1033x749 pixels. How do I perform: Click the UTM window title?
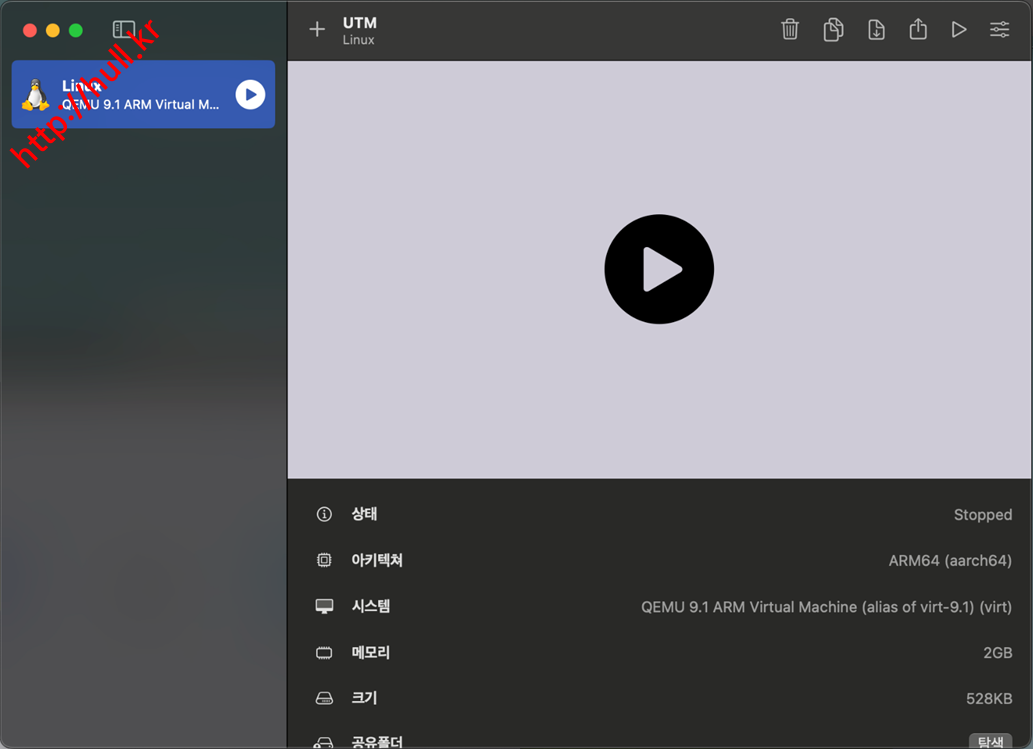pos(360,22)
